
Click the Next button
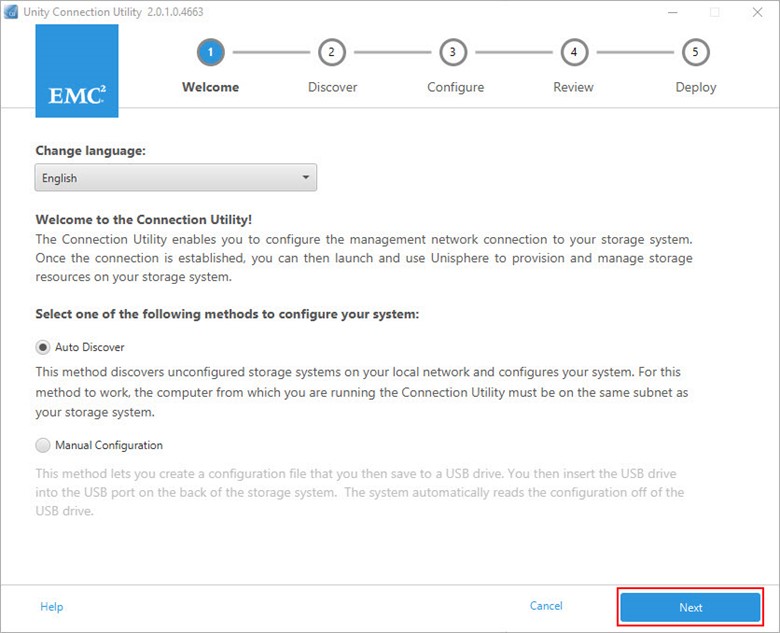coord(690,607)
